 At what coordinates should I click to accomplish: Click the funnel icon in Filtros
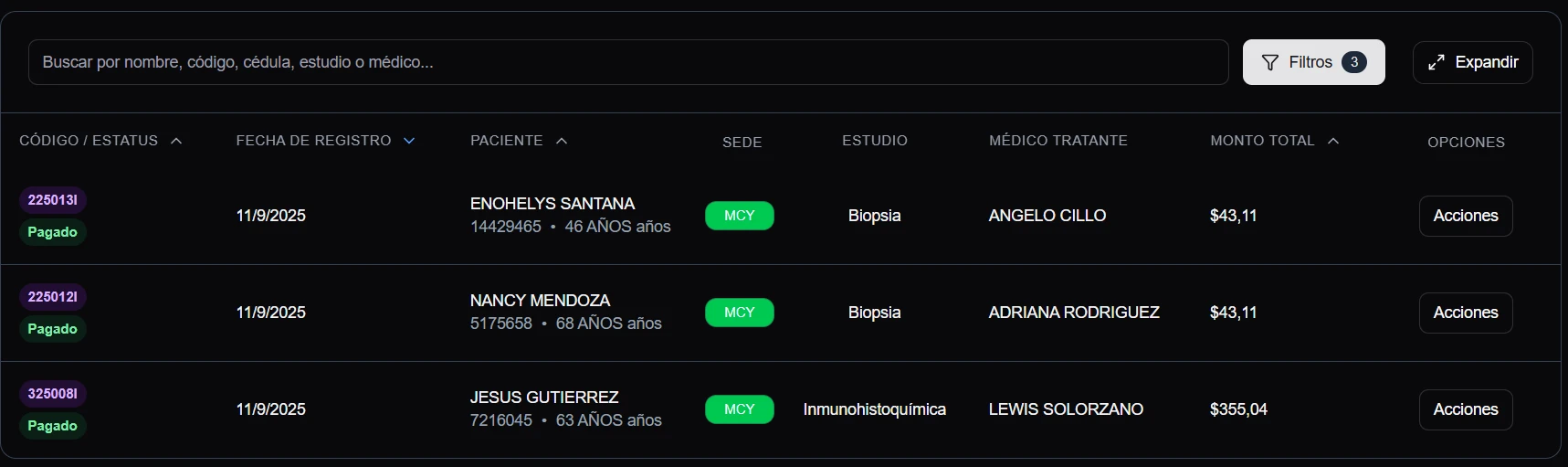1269,62
